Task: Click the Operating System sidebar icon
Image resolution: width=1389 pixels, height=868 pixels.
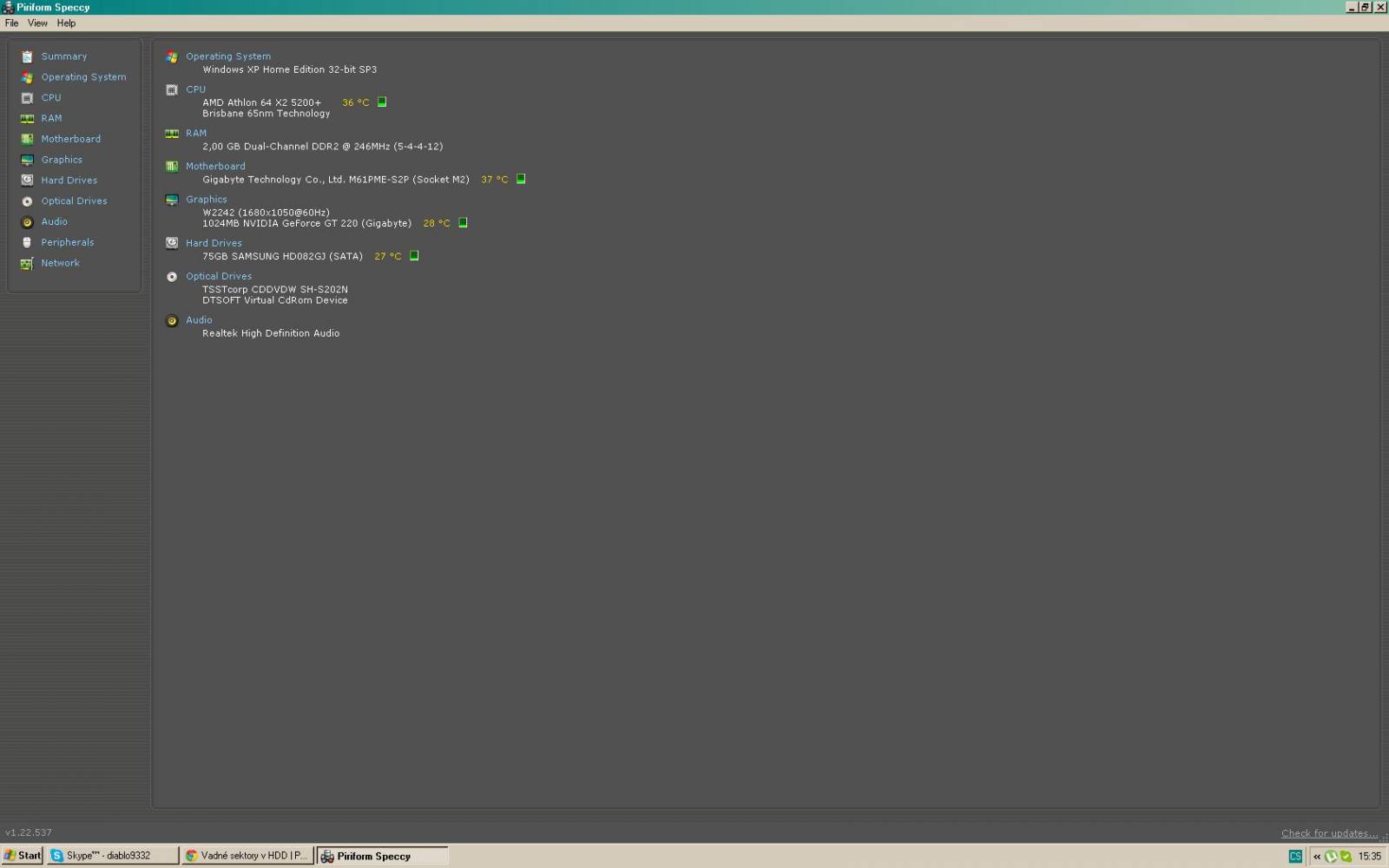Action: pyautogui.click(x=27, y=77)
